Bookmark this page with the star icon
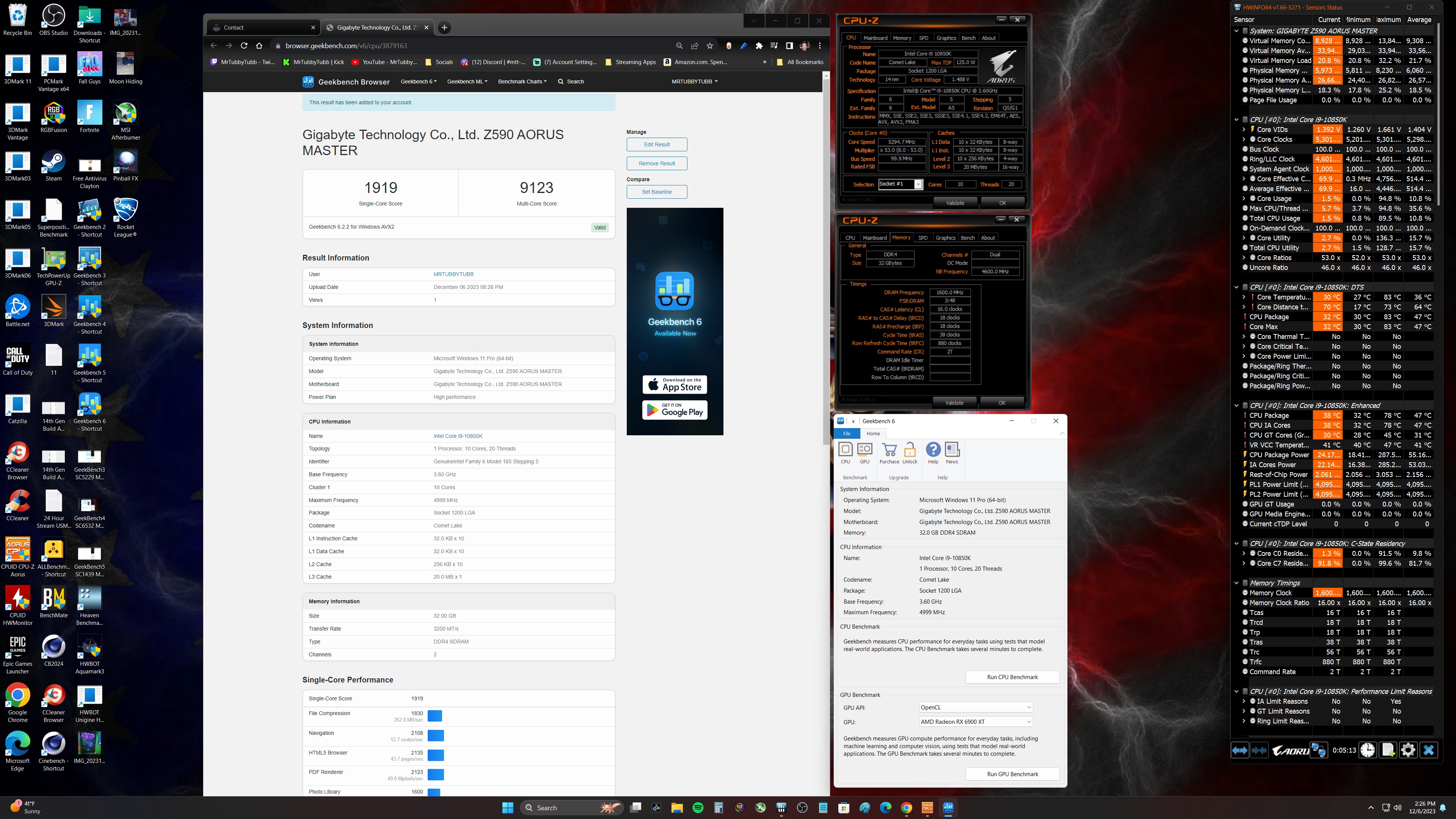The image size is (1456, 819). pos(710,46)
